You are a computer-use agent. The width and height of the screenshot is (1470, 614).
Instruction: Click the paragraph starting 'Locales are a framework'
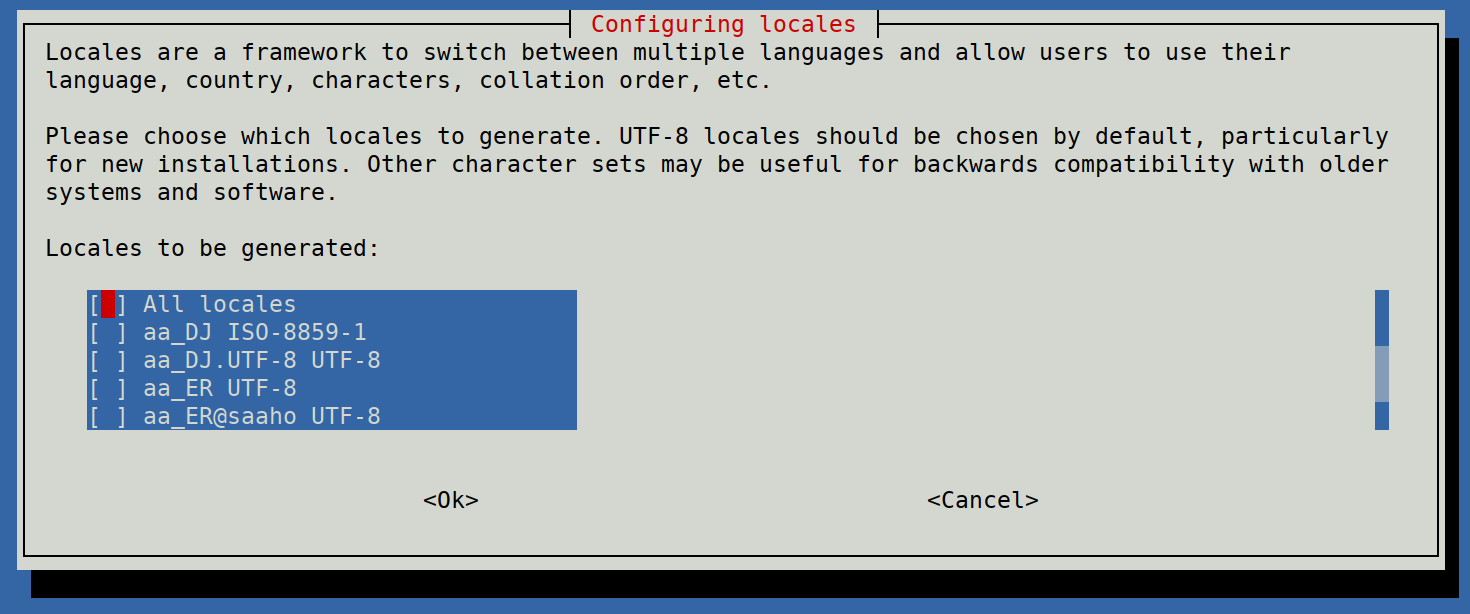point(668,66)
